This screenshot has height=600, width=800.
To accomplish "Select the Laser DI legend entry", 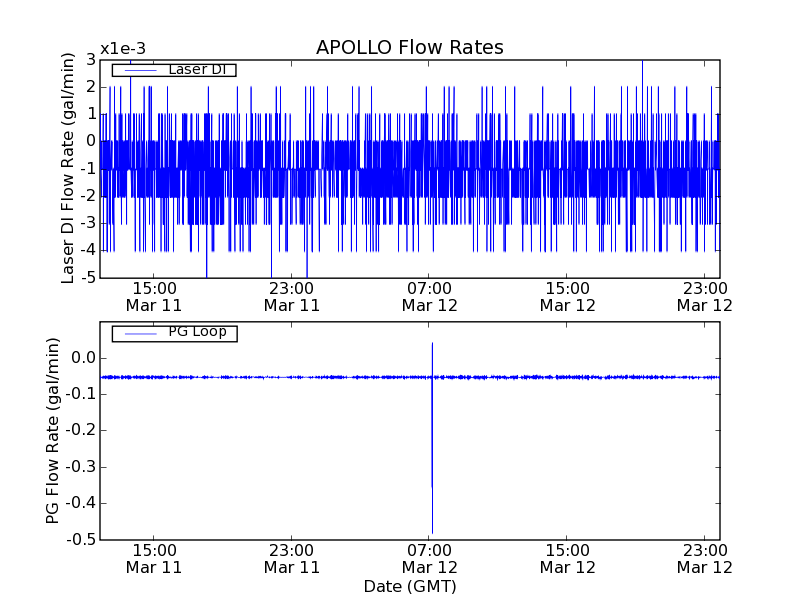I will [x=174, y=69].
